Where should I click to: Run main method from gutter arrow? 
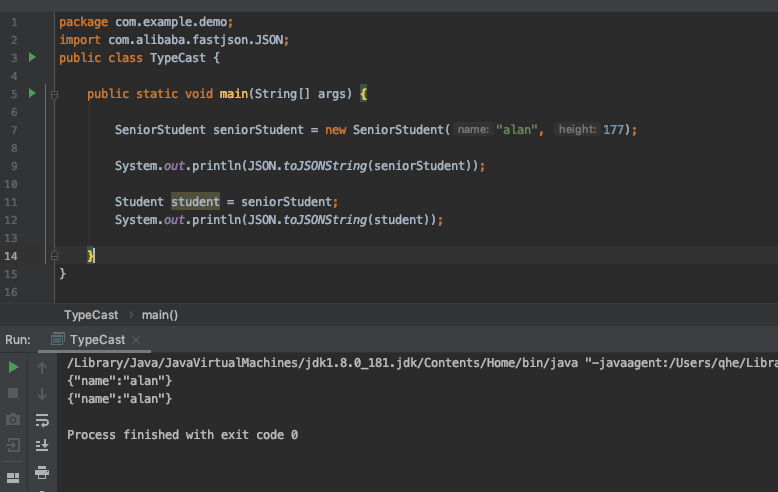pos(32,93)
